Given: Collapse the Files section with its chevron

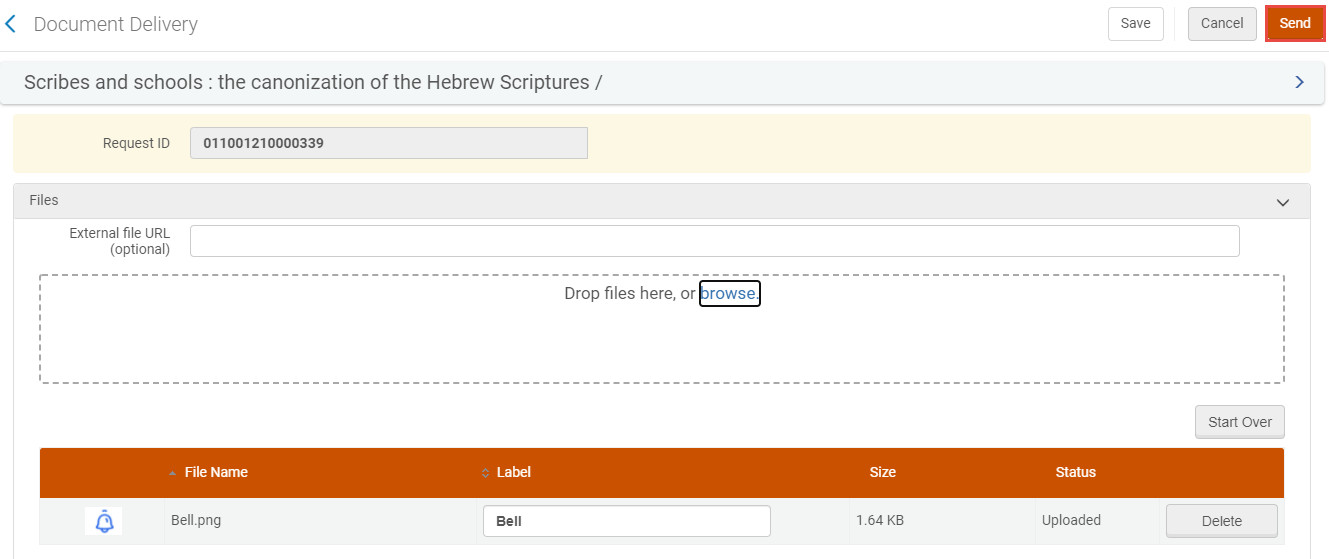Looking at the screenshot, I should coord(1283,202).
